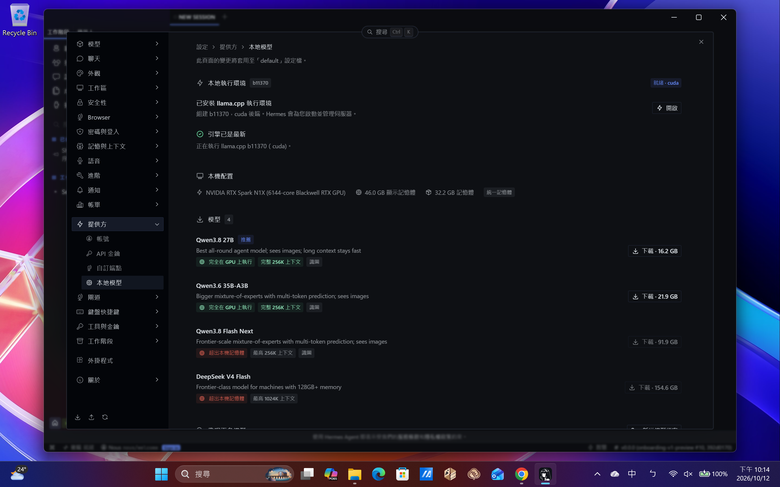The image size is (780, 487).
Task: Click the Wi-Fi network tray icon
Action: [x=673, y=474]
